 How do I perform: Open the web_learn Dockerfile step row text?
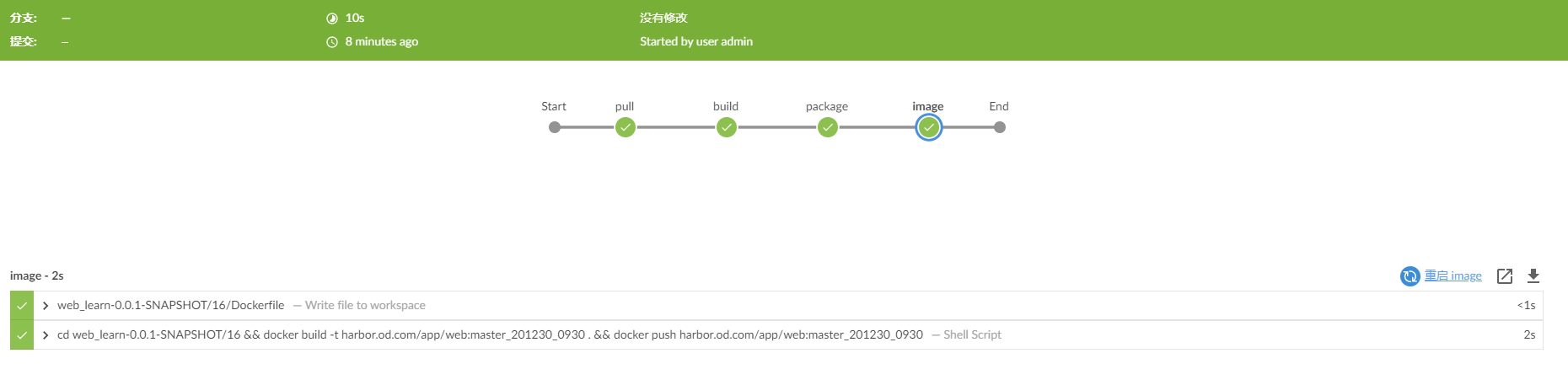(x=170, y=305)
